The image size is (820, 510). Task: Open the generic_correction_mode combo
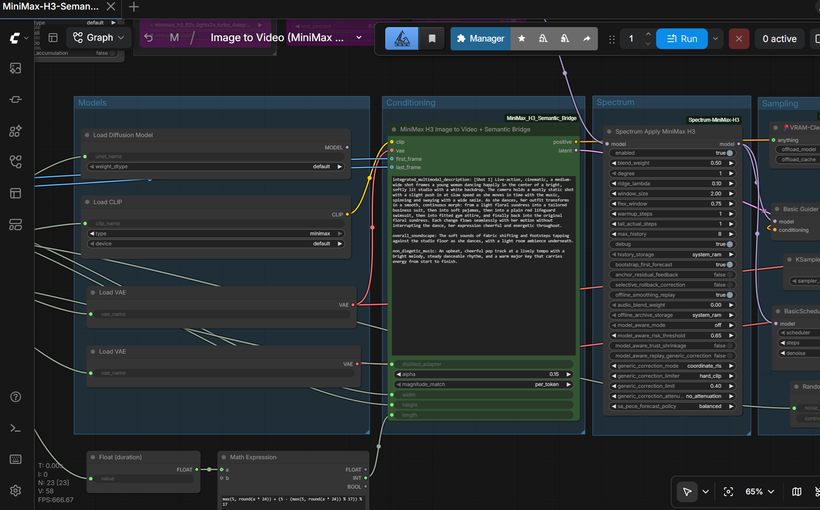click(672, 366)
